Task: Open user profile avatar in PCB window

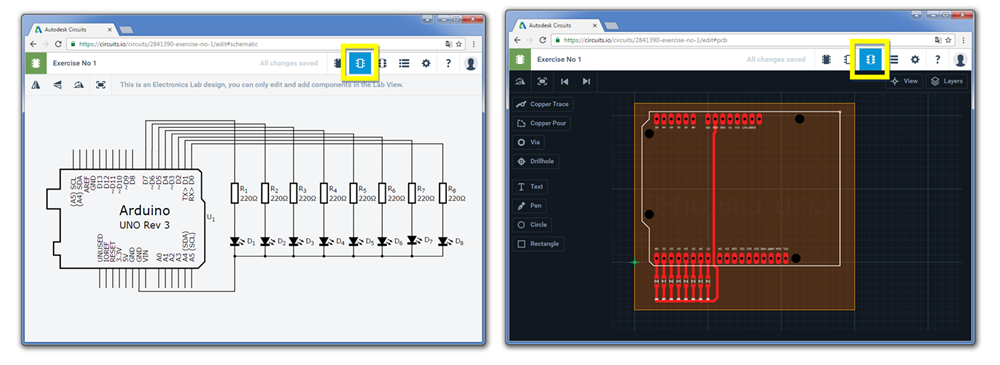Action: point(960,59)
